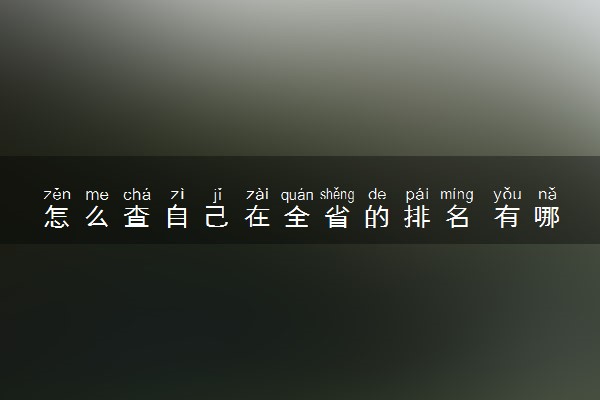Click the character 己 under jǐ
The height and width of the screenshot is (400, 600).
(x=217, y=216)
